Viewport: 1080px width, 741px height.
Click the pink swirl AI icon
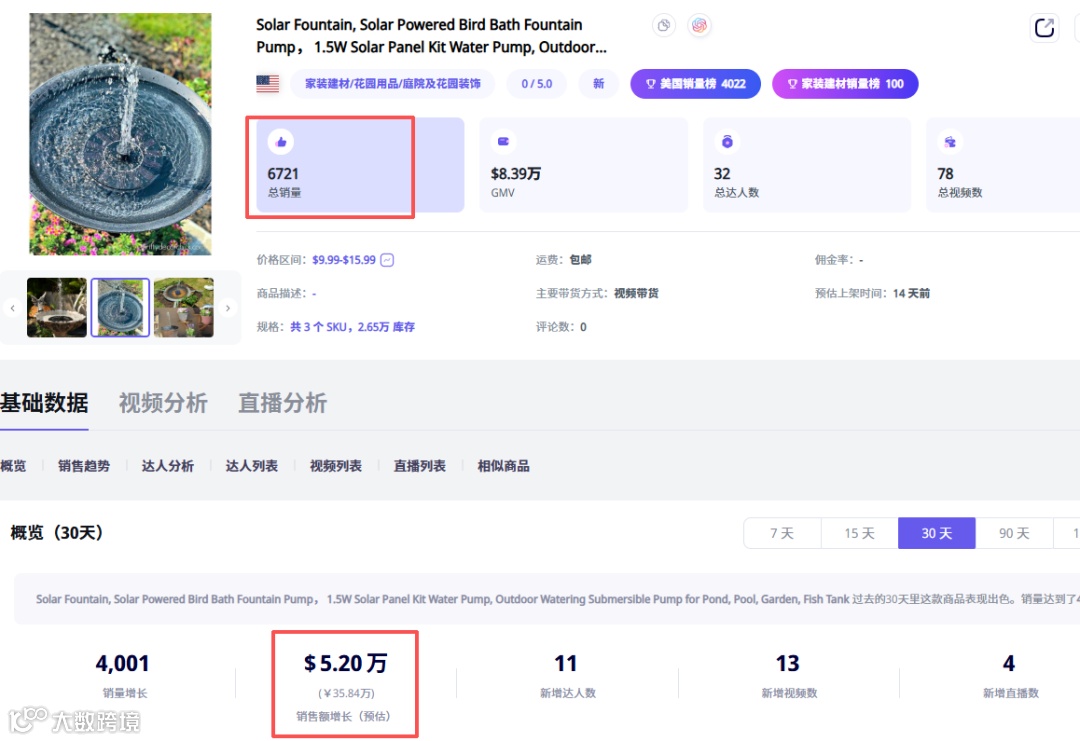[x=700, y=26]
